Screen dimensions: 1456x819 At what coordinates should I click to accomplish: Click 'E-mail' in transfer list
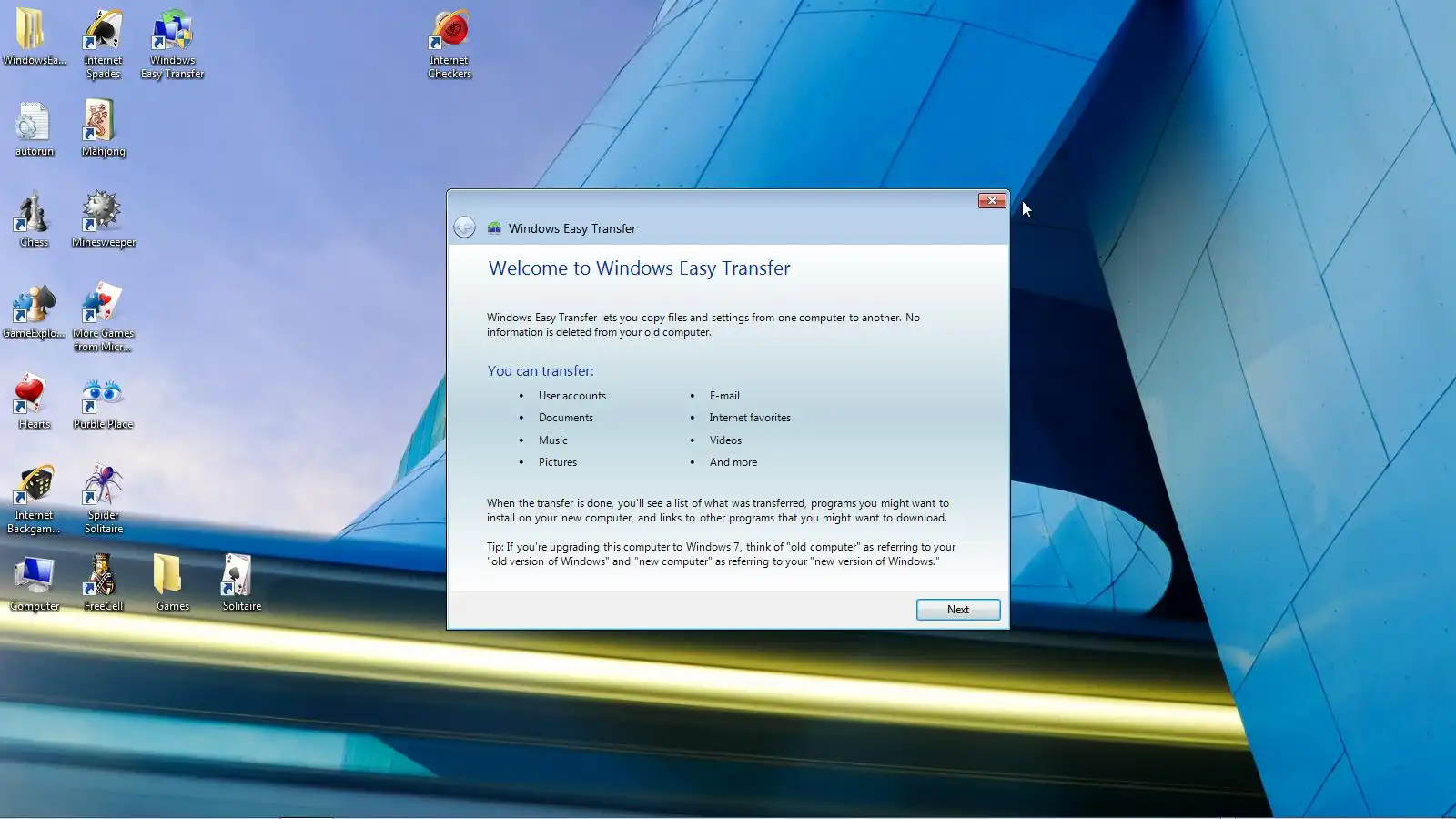coord(724,396)
